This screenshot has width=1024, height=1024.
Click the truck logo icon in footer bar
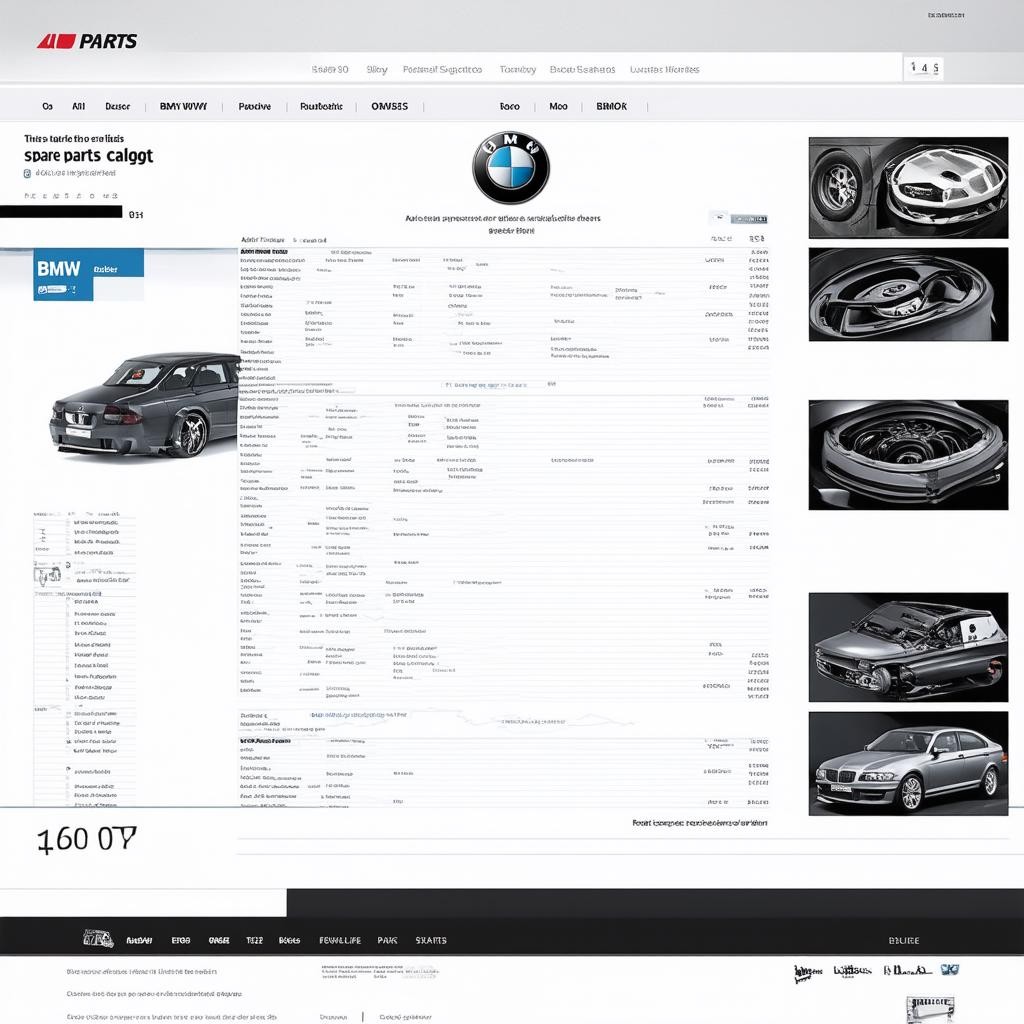coord(98,939)
